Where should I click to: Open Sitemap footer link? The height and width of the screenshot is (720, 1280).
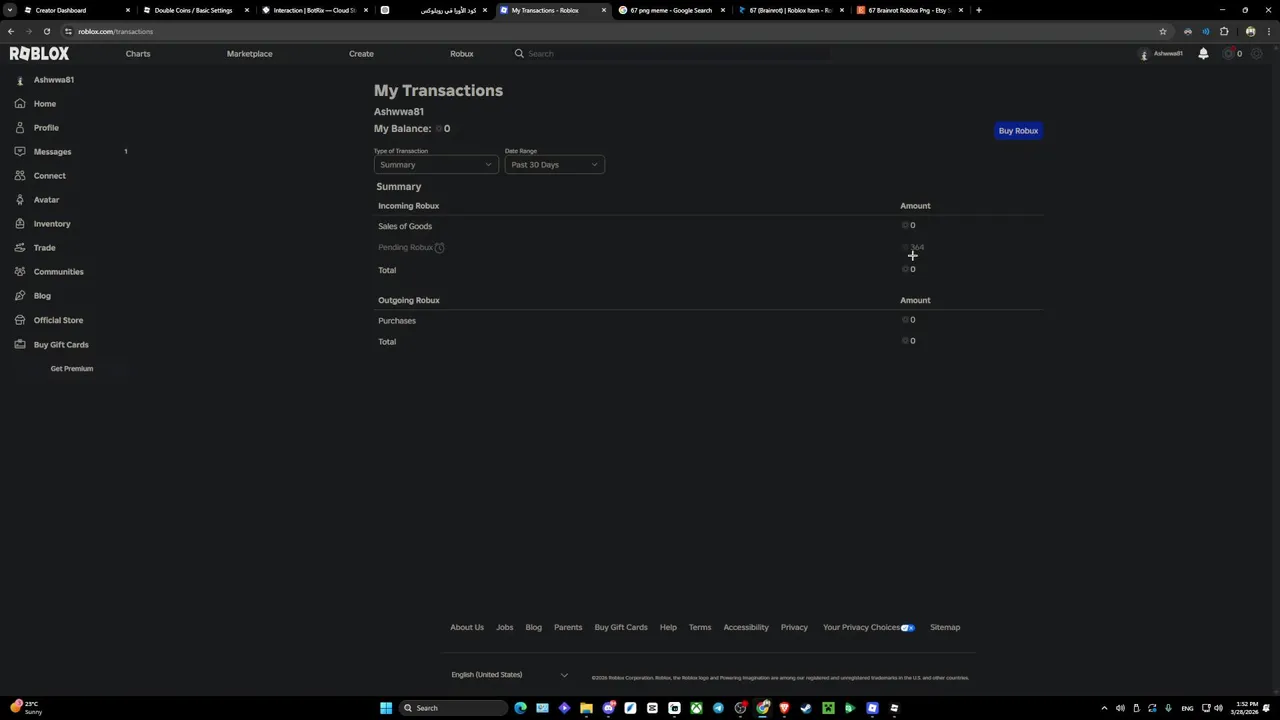945,627
